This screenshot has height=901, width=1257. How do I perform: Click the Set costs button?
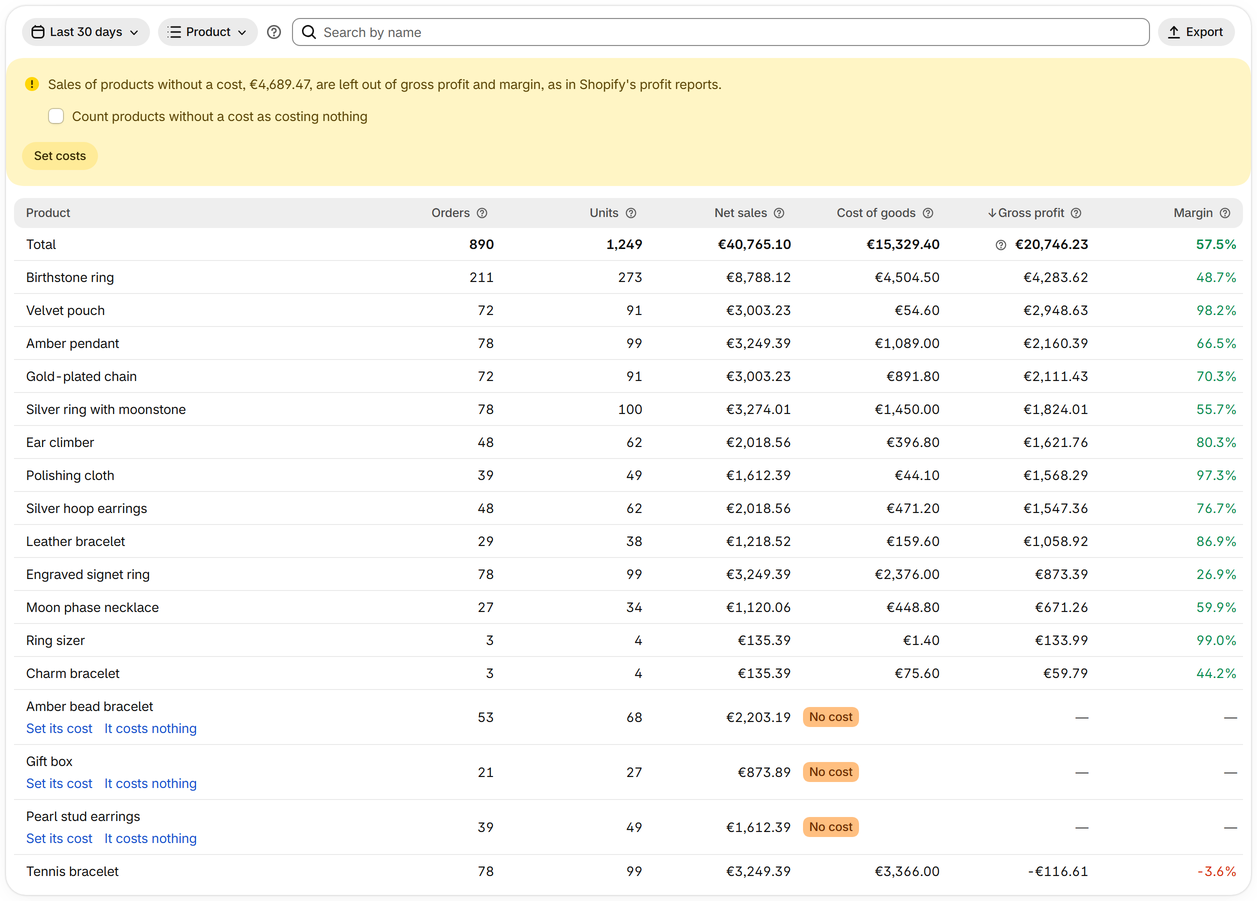tap(60, 156)
